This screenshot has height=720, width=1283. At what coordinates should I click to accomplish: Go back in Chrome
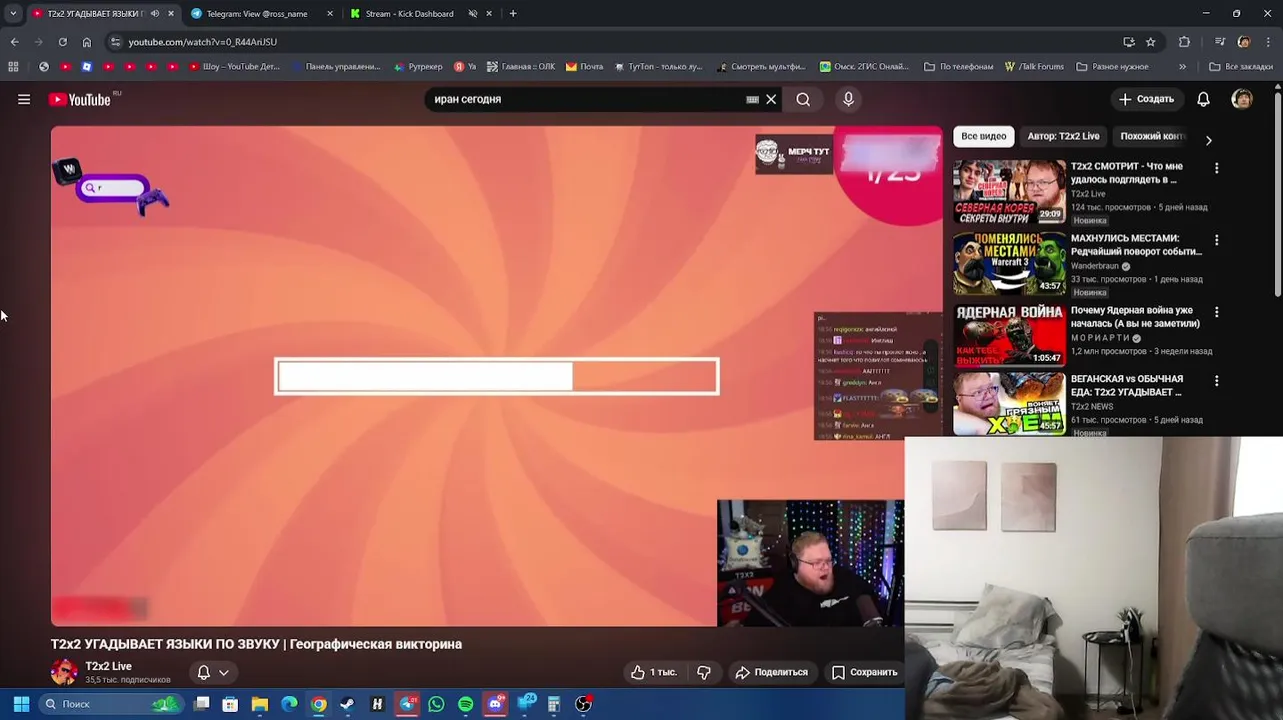pyautogui.click(x=14, y=42)
